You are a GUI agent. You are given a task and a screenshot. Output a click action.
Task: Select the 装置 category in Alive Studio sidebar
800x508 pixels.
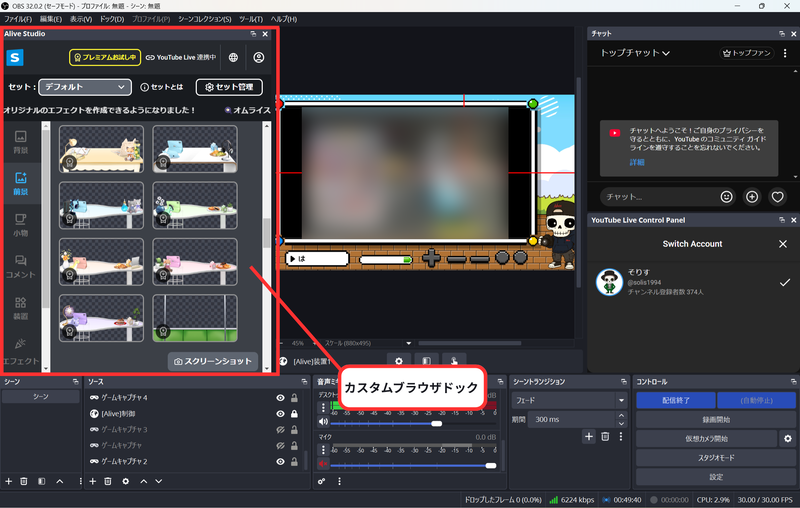click(20, 309)
